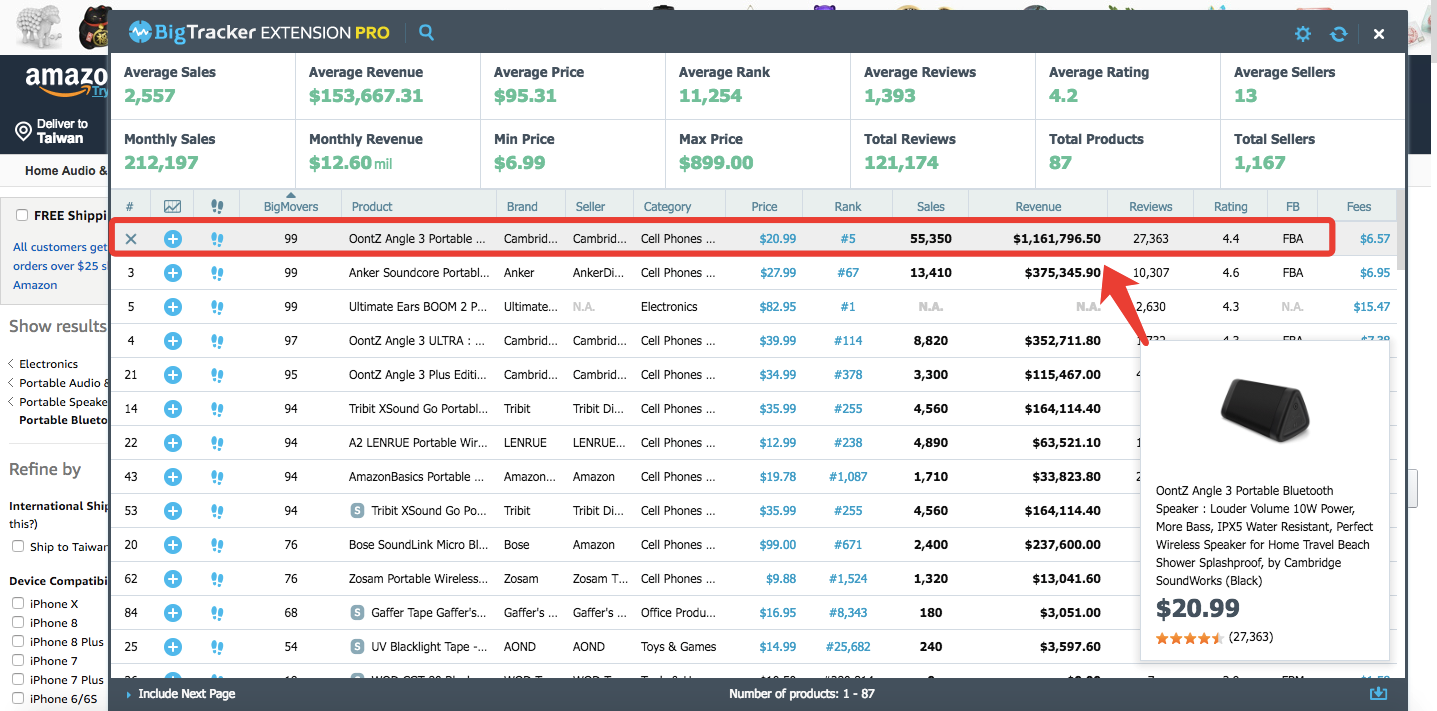
Task: Sort table by Revenue column header
Action: click(x=1038, y=207)
